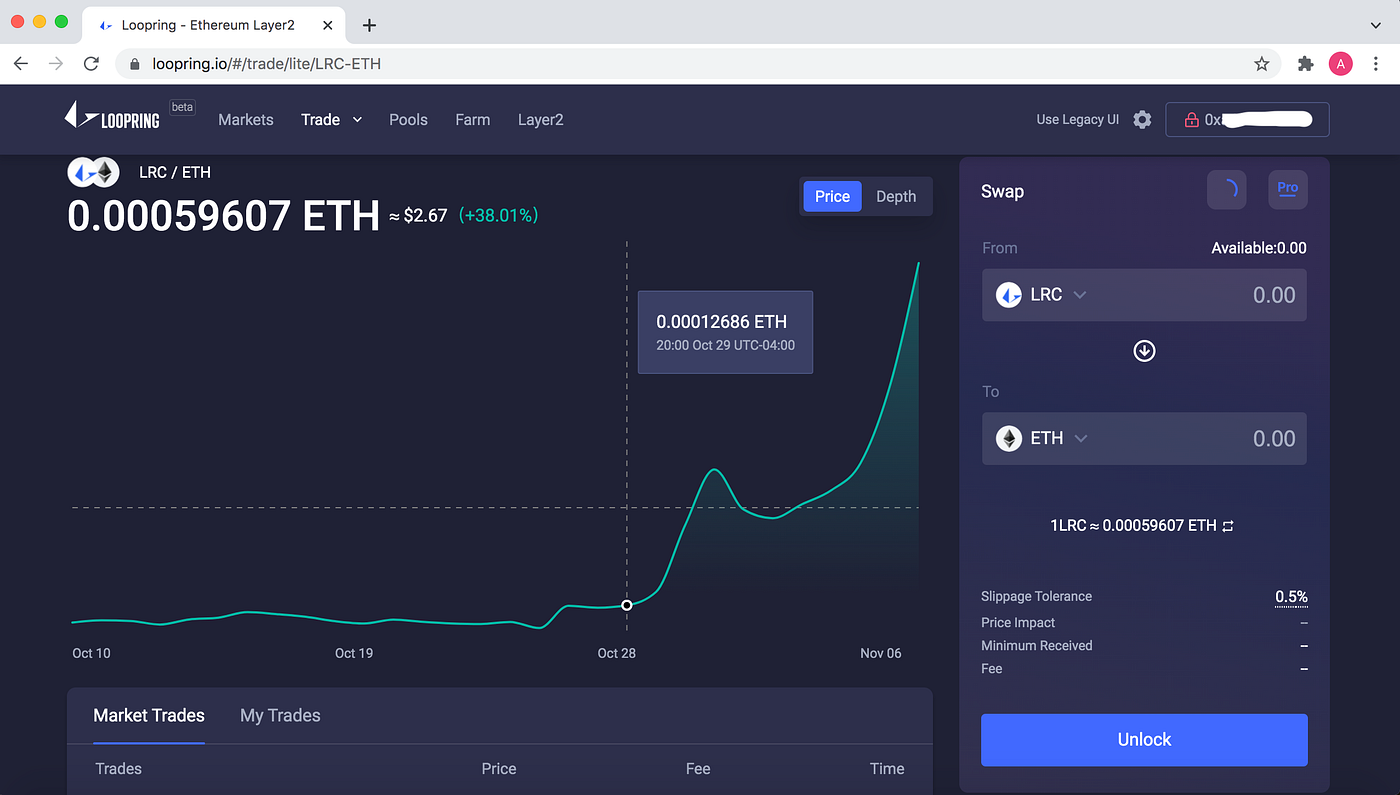Click the 1LRC ≈ 0.00059607 ETH rate text
The height and width of the screenshot is (795, 1400).
(x=1133, y=525)
